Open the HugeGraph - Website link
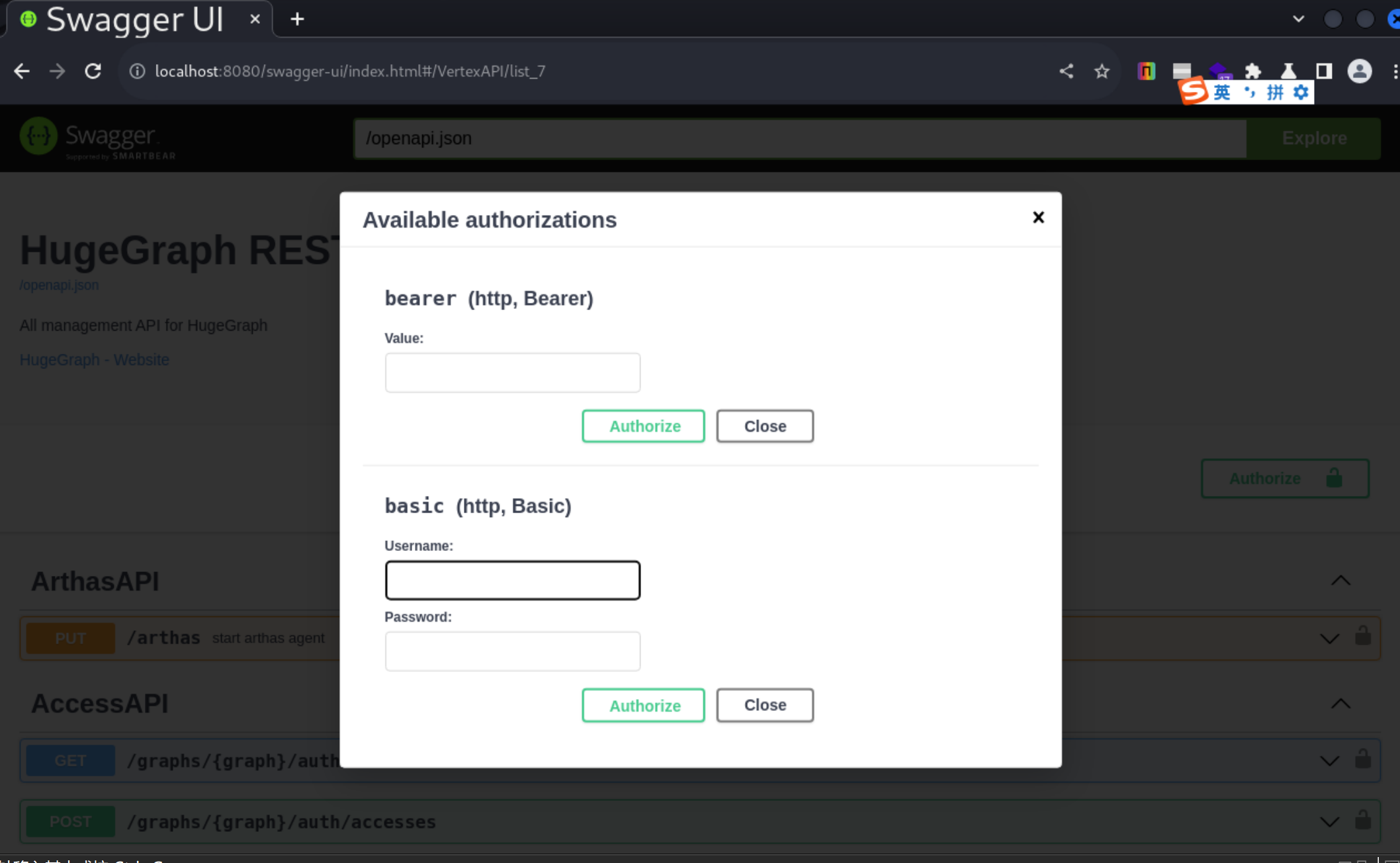1400x863 pixels. (x=94, y=359)
